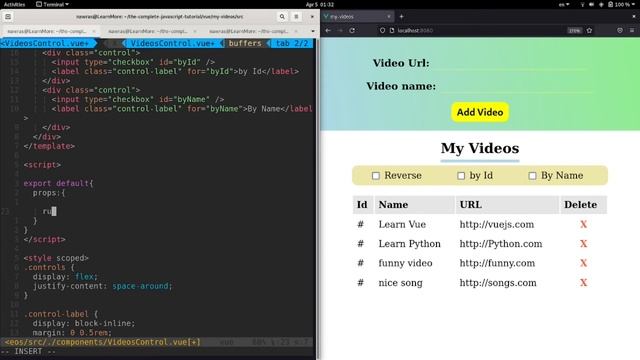Open the clock showing Apr 5 01:32
Image resolution: width=640 pixels, height=360 pixels.
[320, 4]
